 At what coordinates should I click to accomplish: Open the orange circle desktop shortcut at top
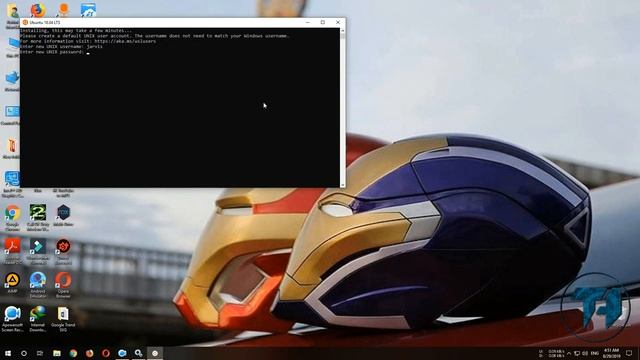[63, 9]
